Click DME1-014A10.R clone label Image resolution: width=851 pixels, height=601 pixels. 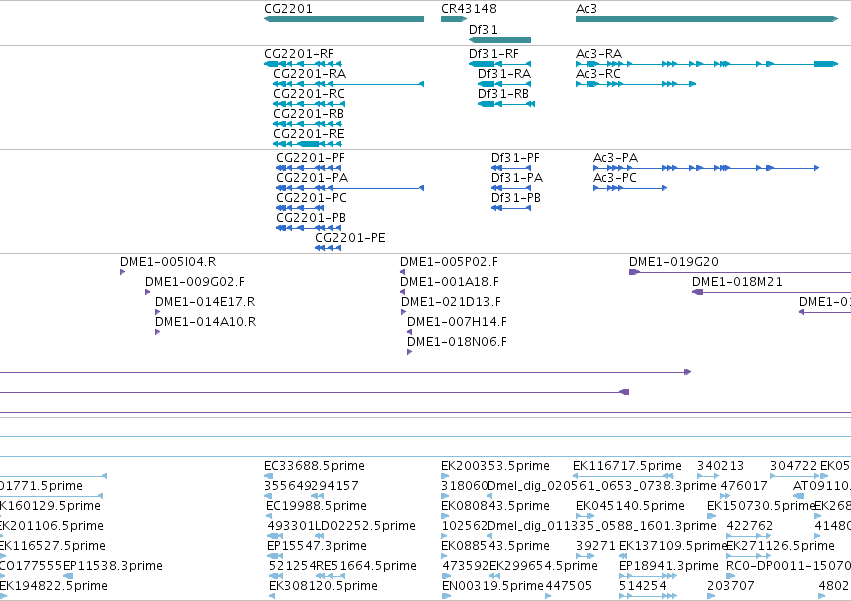[206, 321]
